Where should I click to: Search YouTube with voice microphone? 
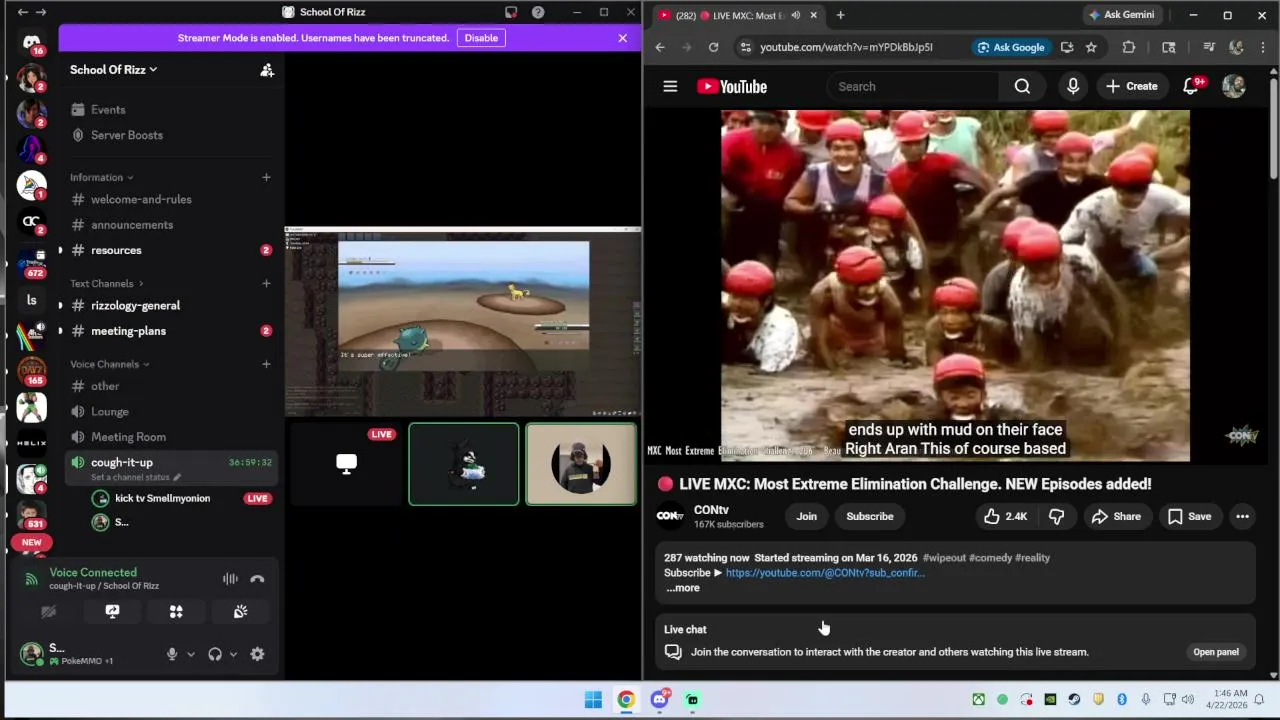pos(1073,86)
